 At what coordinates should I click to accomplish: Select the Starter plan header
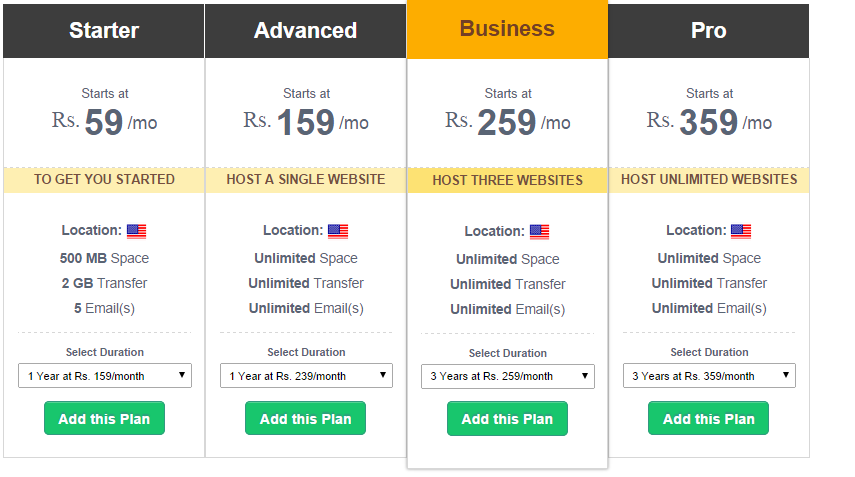pyautogui.click(x=104, y=31)
